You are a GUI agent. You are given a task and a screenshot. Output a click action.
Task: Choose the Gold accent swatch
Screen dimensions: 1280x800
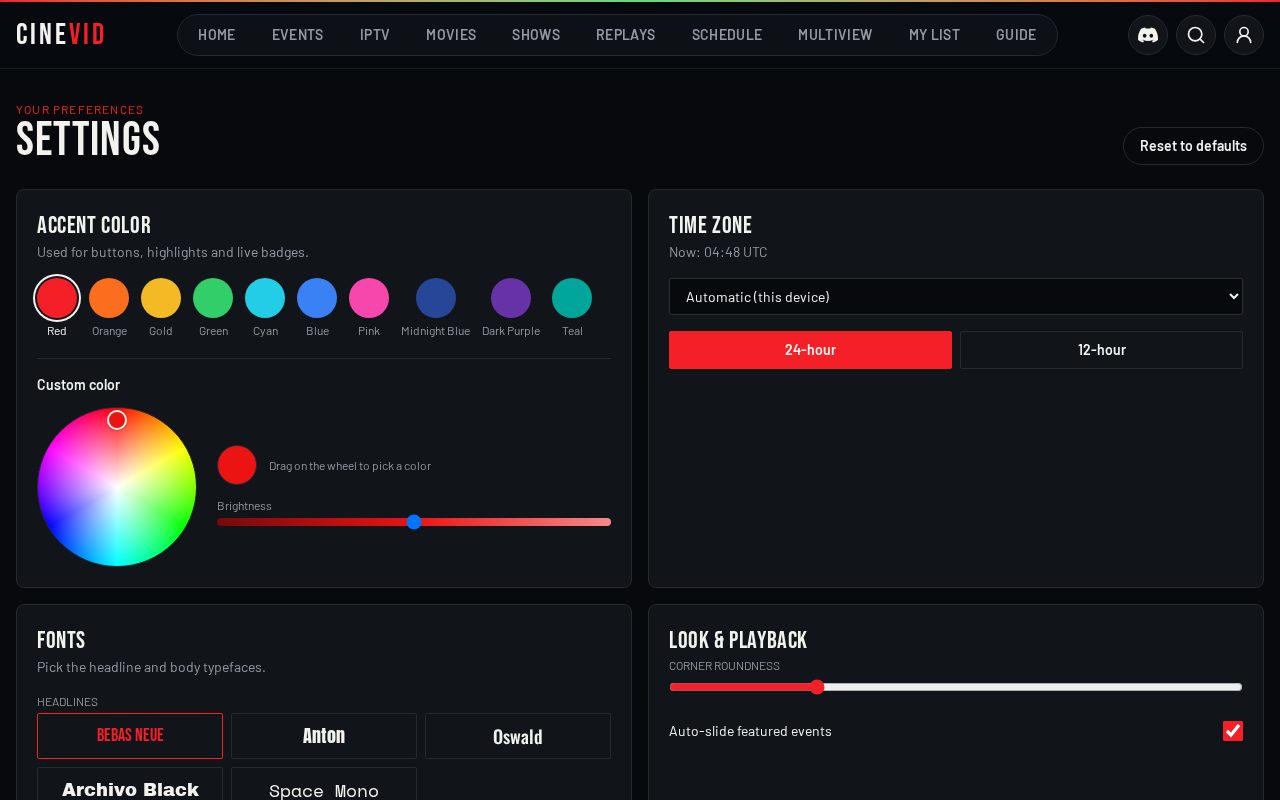[x=161, y=298]
